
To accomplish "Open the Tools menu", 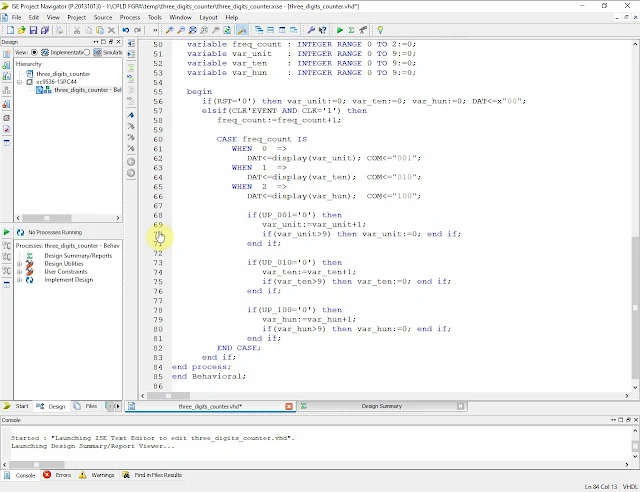I will [155, 18].
